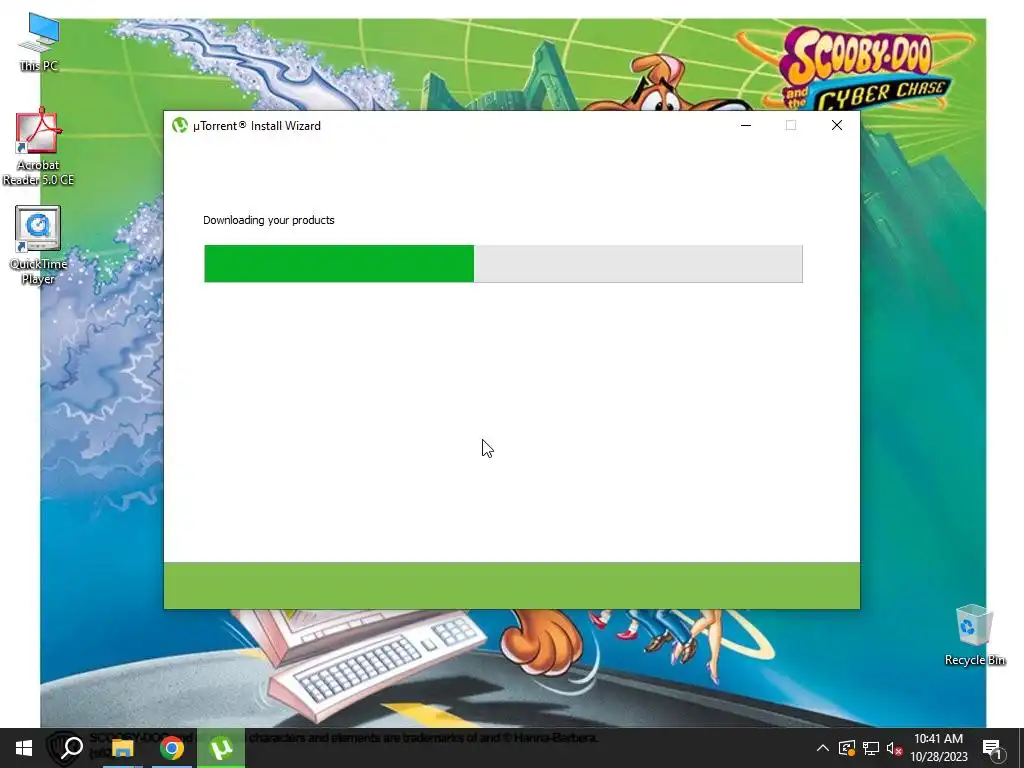The height and width of the screenshot is (768, 1024).
Task: Click the security warning tray icon
Action: tap(847, 748)
